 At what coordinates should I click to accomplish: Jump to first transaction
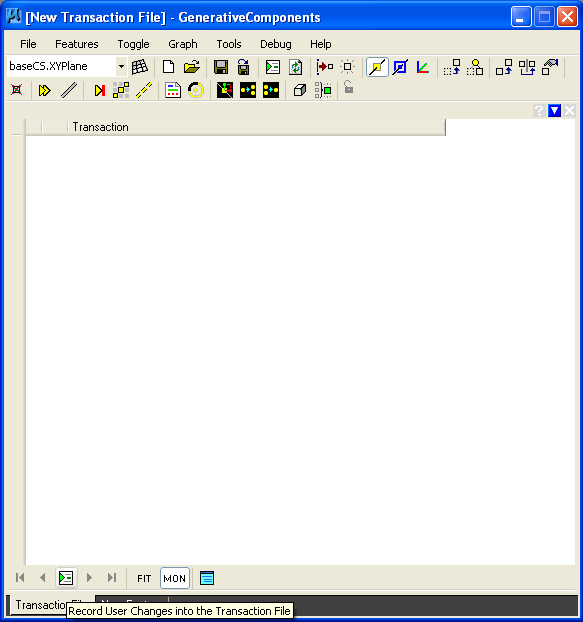pos(20,578)
